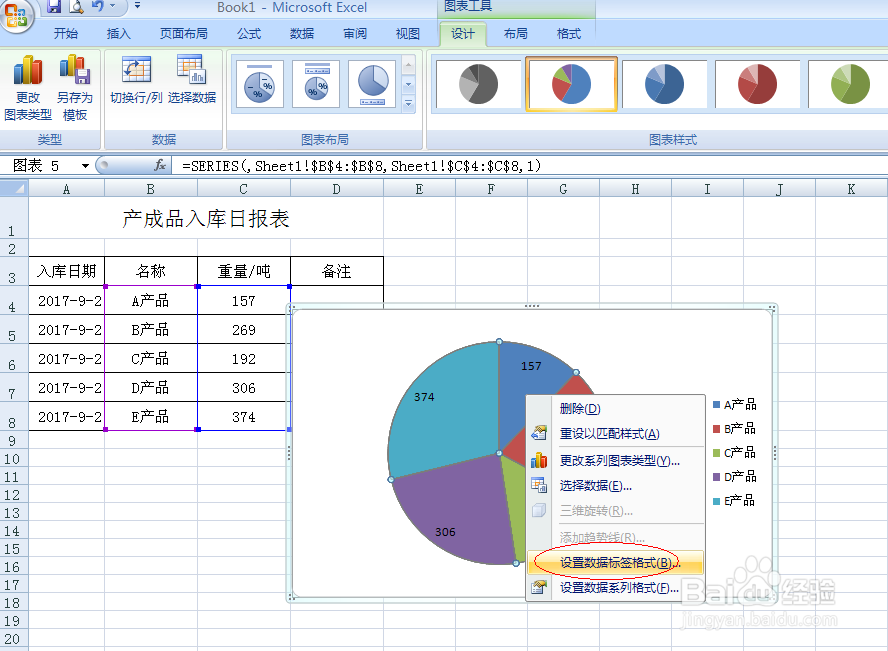The image size is (888, 651).
Task: Open the 公式 ribbon tab
Action: (x=249, y=34)
